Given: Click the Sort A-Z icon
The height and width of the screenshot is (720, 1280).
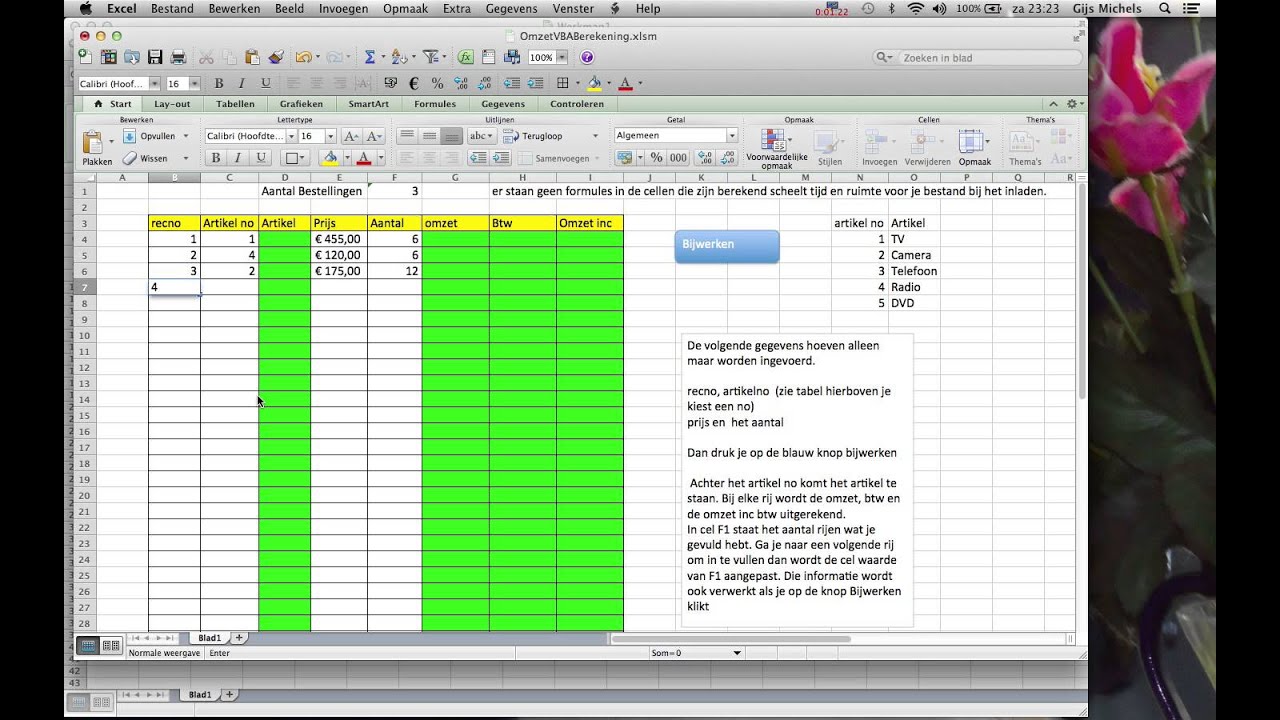Looking at the screenshot, I should pos(398,57).
